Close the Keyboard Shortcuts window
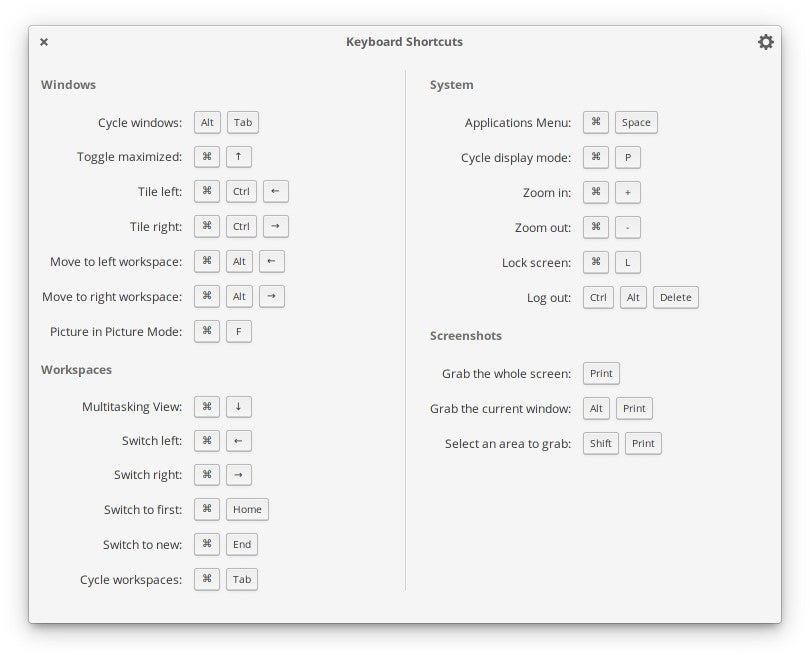Screen dimensions: 810x655 (44, 42)
